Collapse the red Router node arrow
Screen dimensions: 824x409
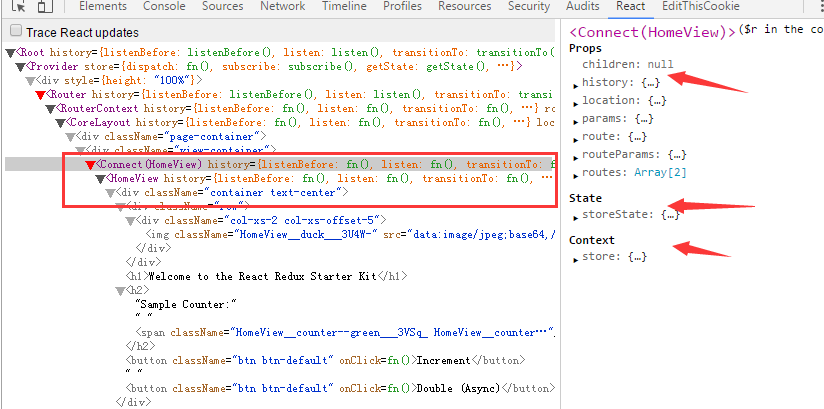click(x=40, y=94)
